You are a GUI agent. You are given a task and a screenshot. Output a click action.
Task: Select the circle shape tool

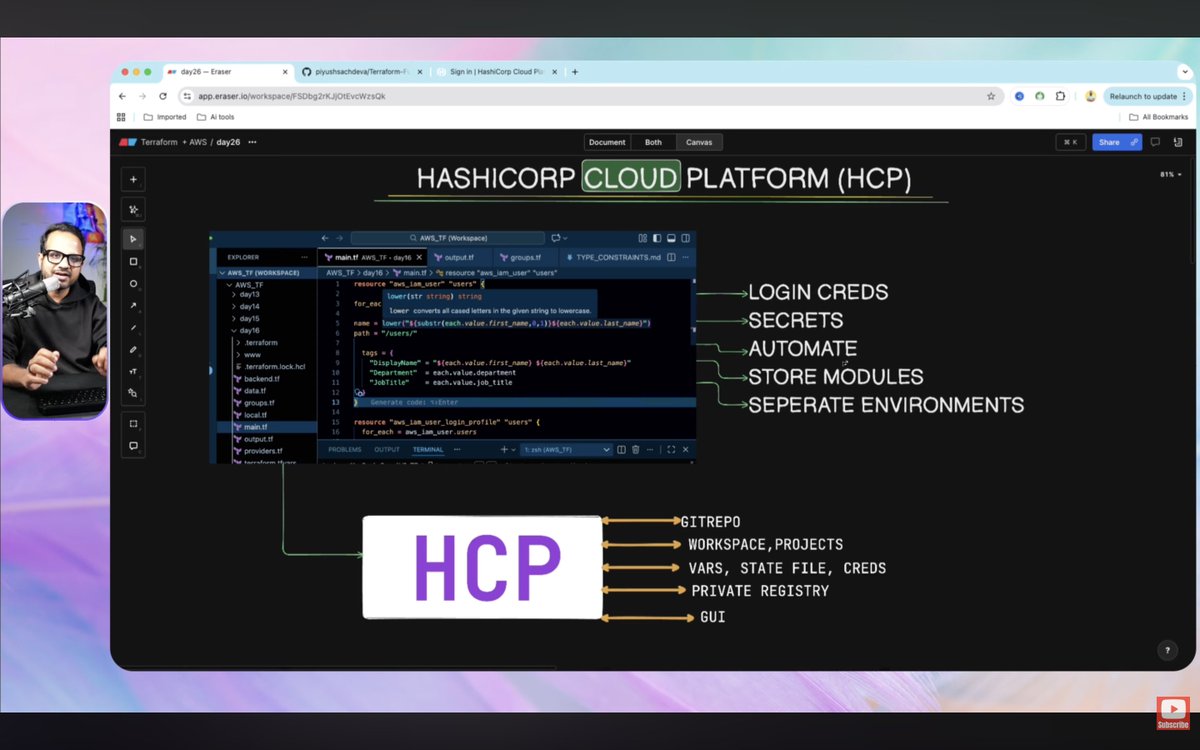pyautogui.click(x=134, y=283)
